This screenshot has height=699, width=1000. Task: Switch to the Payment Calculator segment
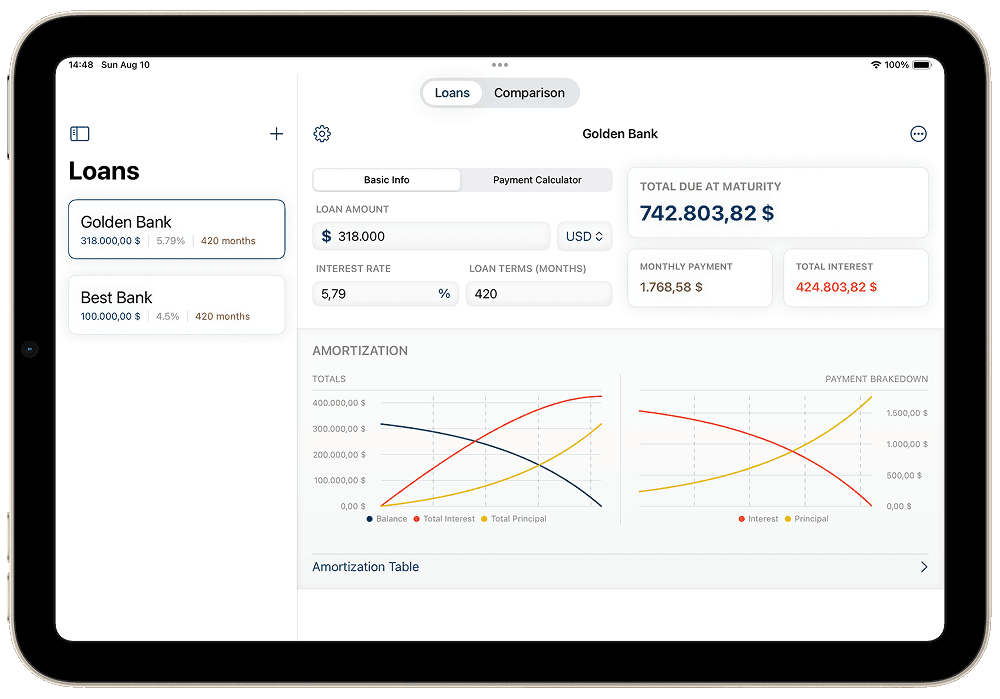click(x=537, y=180)
